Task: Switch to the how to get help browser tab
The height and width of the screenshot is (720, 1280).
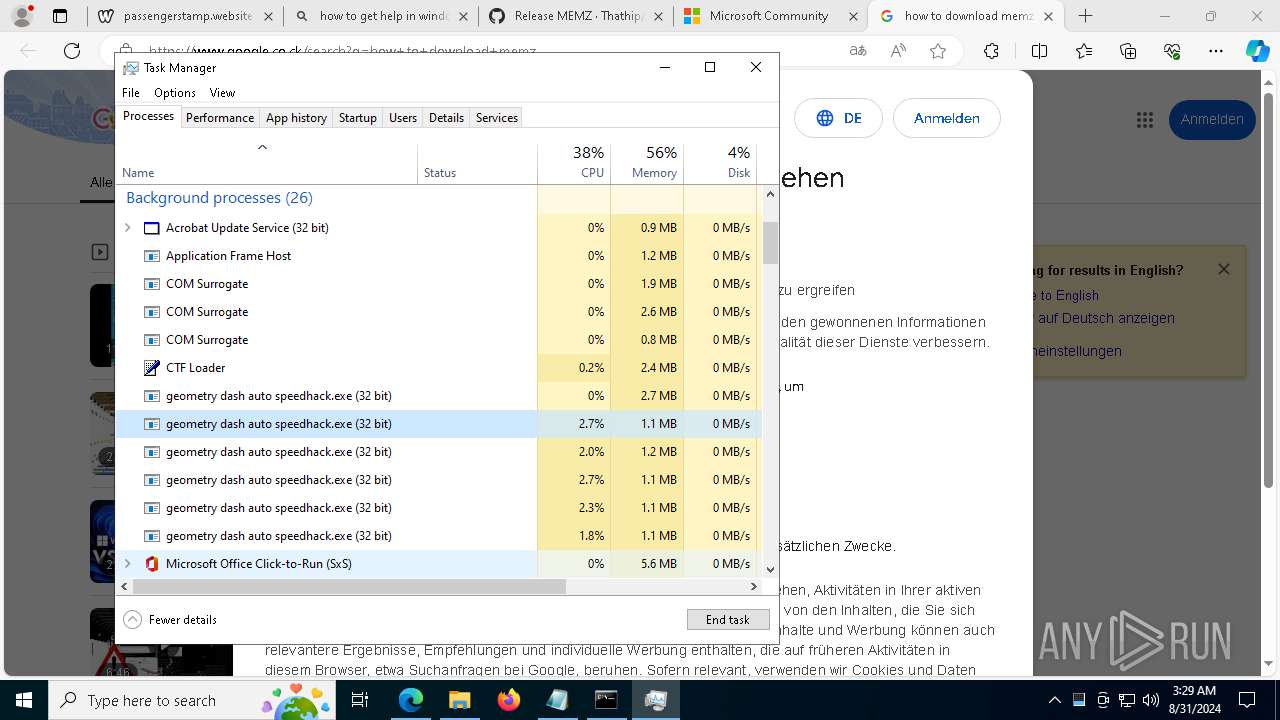Action: (x=380, y=16)
